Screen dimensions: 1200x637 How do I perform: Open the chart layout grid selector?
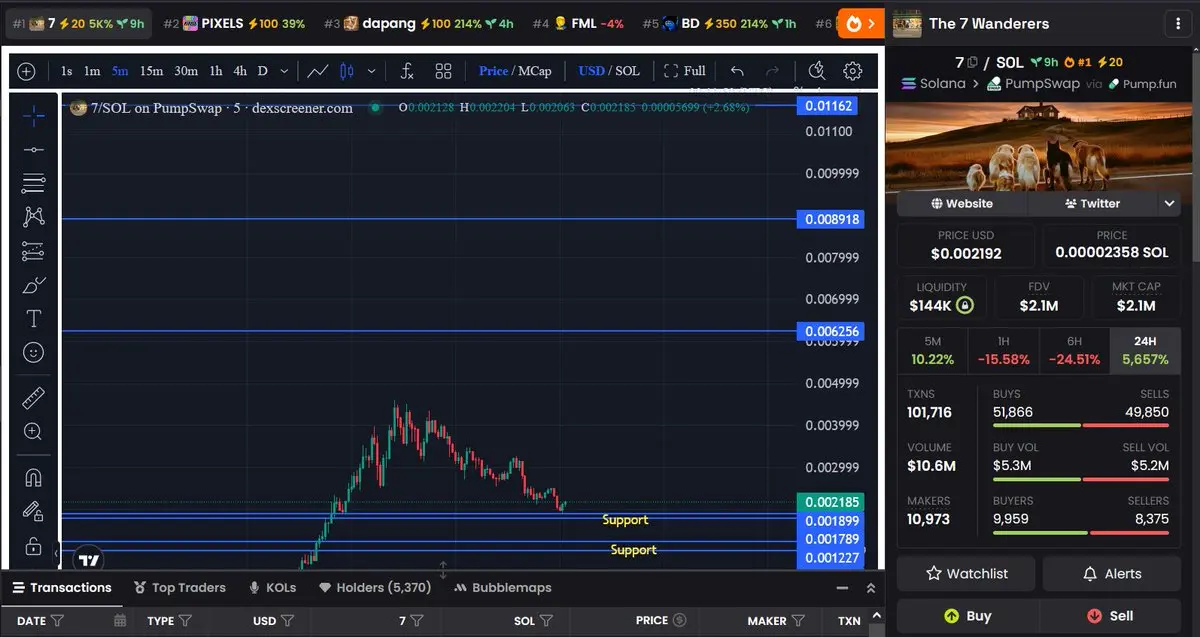(443, 71)
